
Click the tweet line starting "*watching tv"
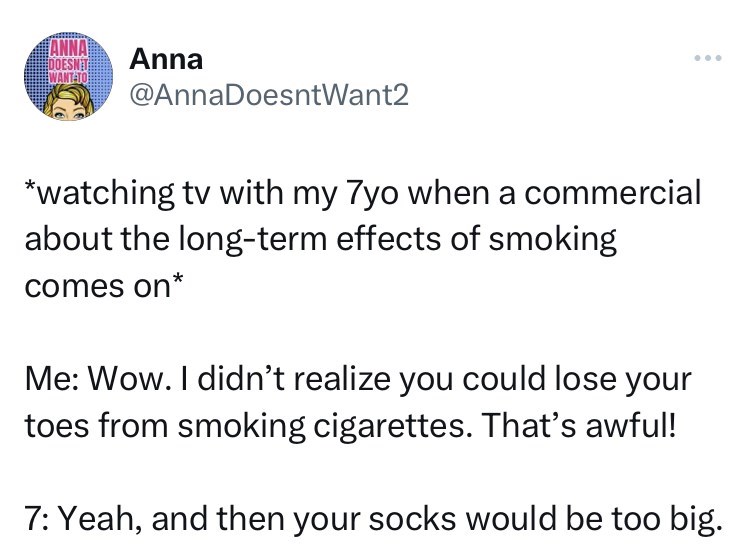362,192
